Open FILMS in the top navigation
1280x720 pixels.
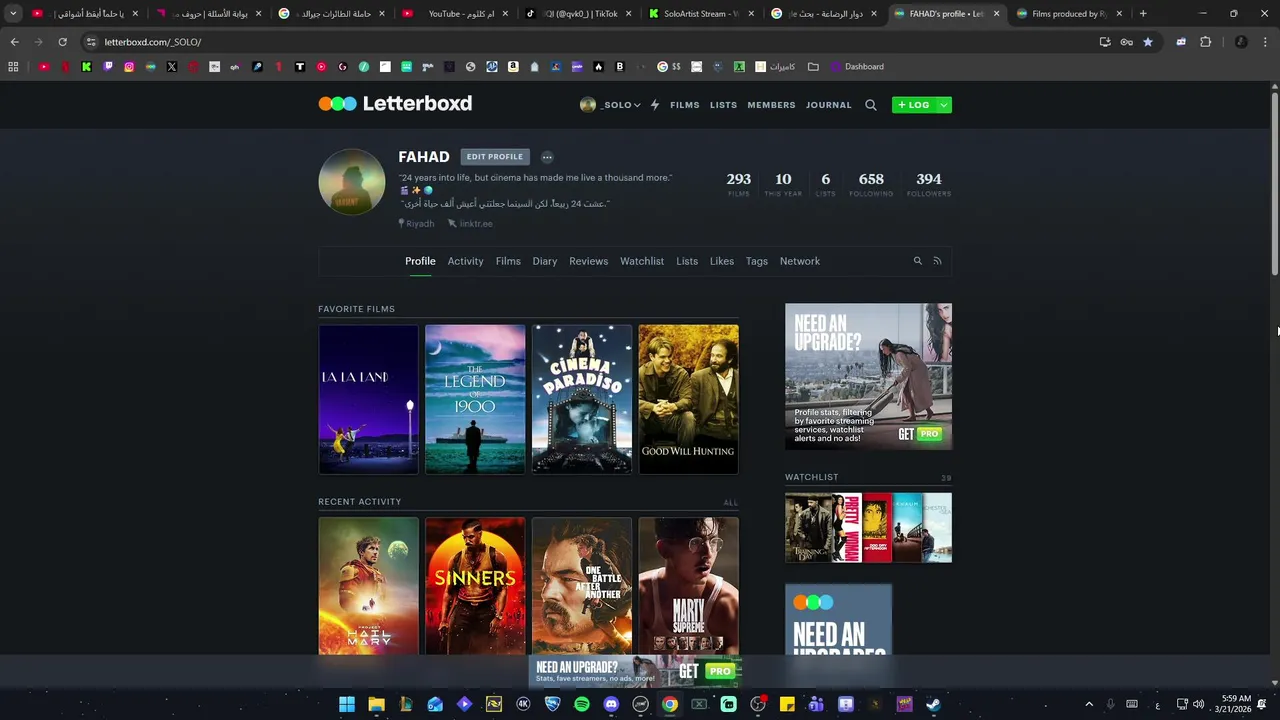click(x=685, y=105)
